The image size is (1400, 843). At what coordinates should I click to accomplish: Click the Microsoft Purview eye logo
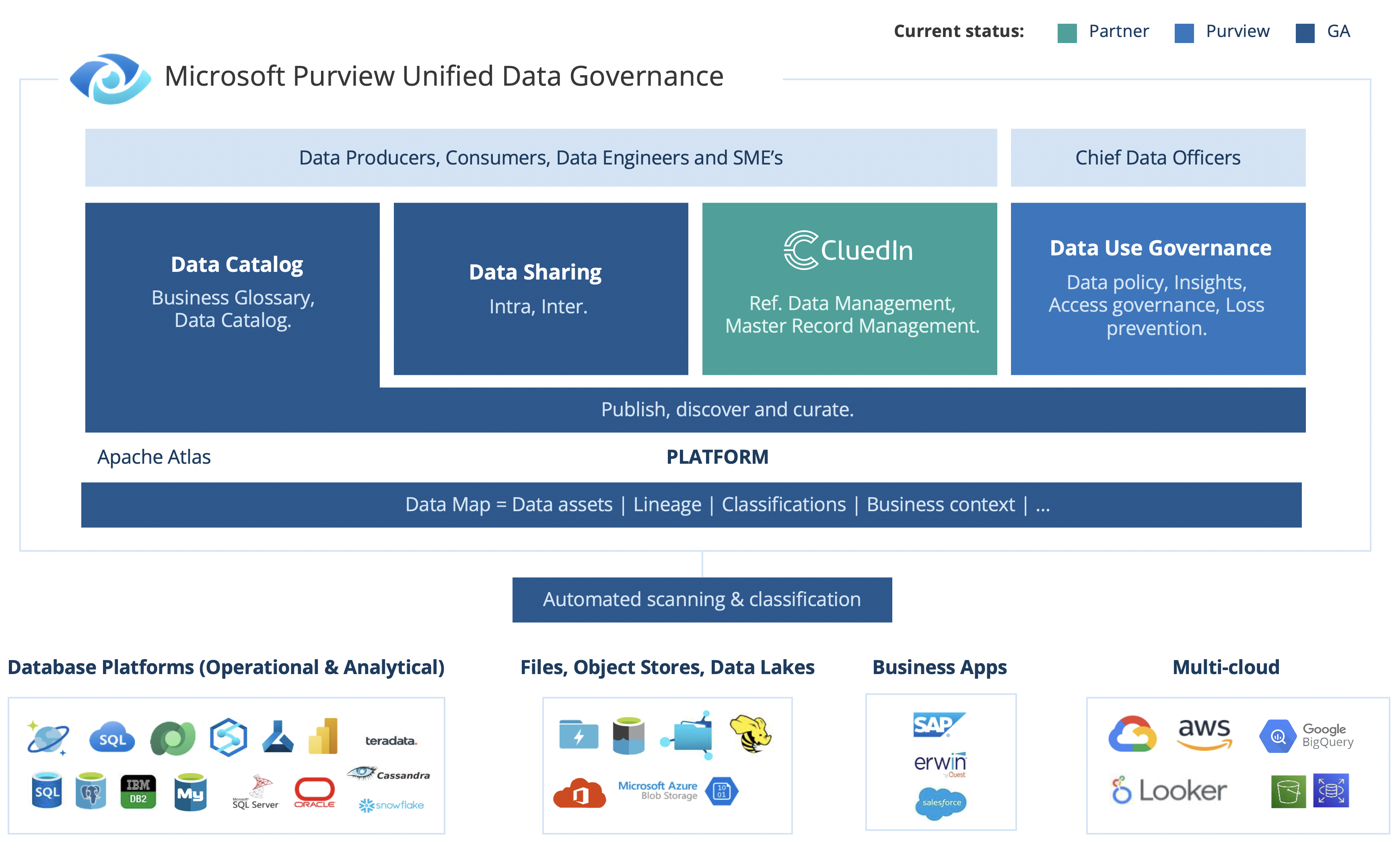click(x=111, y=78)
